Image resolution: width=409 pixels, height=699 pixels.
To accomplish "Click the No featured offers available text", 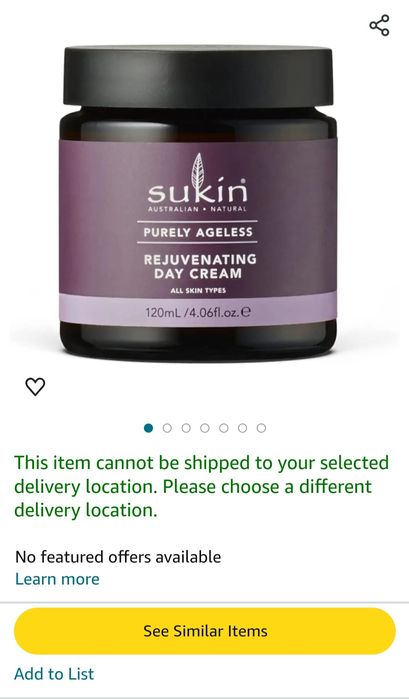I will (x=118, y=557).
